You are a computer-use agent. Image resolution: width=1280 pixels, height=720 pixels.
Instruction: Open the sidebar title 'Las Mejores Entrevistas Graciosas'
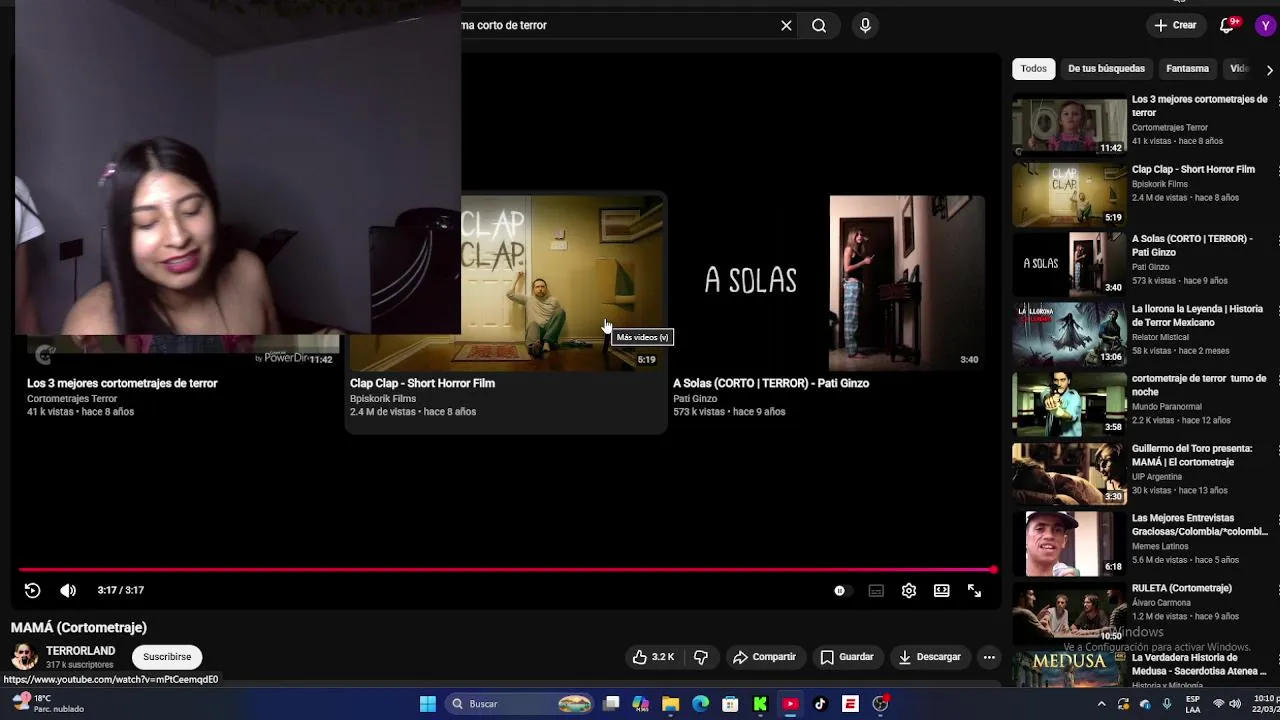click(x=1200, y=525)
